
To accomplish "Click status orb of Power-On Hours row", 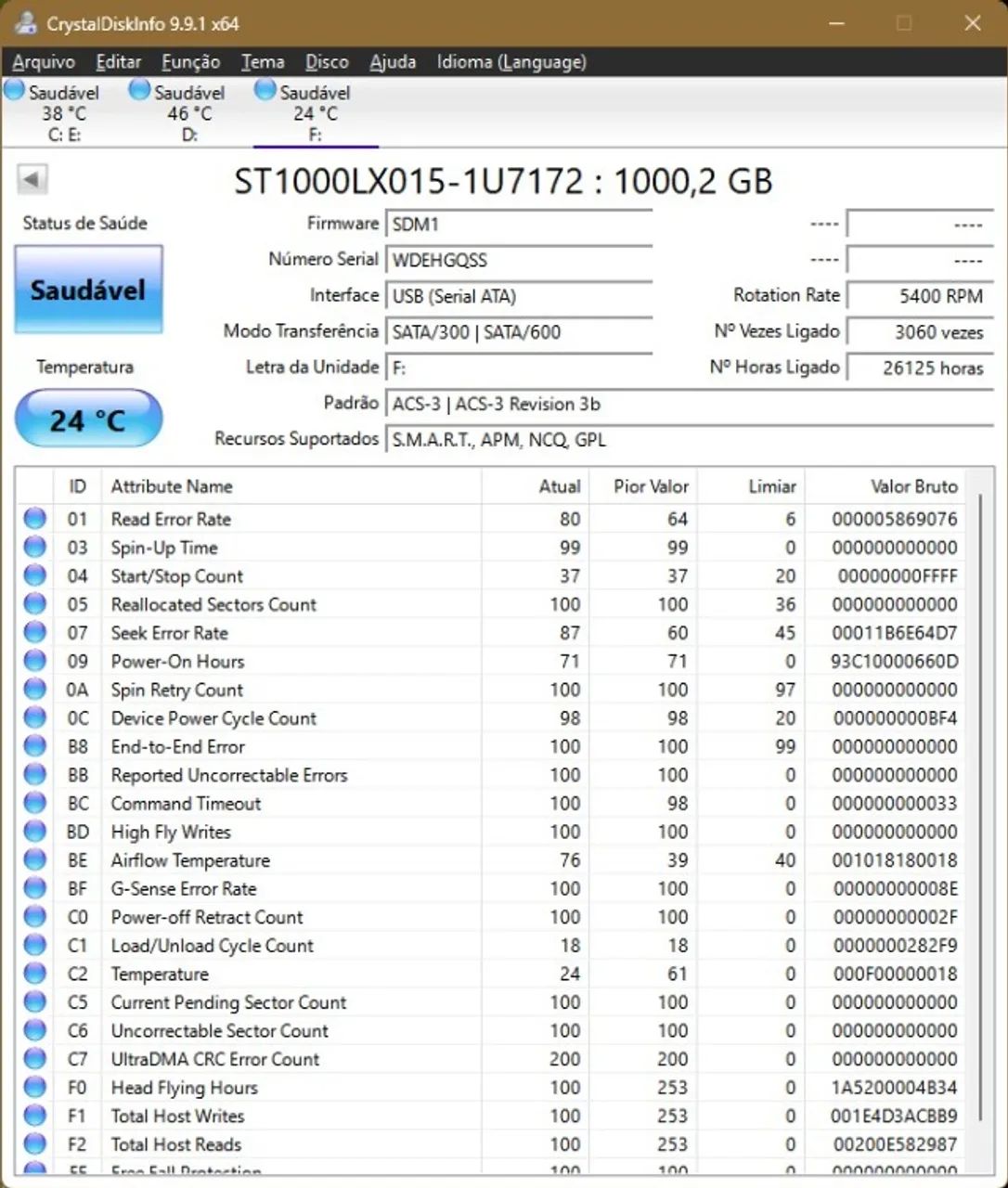I will click(35, 661).
